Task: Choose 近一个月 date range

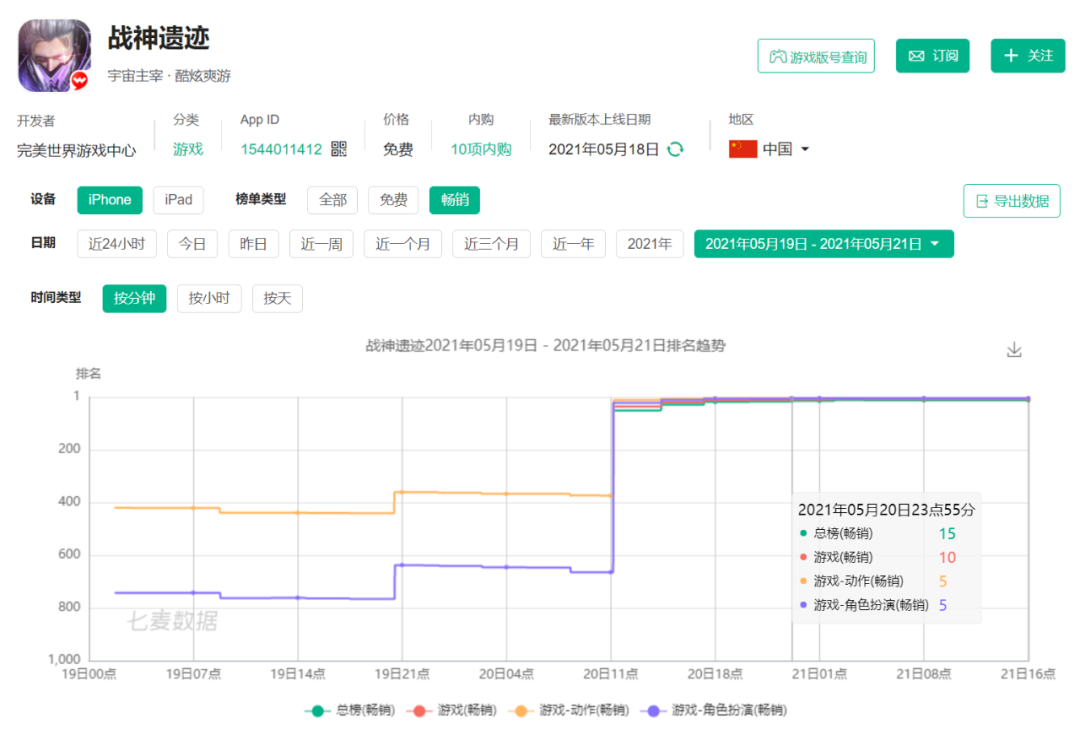Action: pos(402,244)
